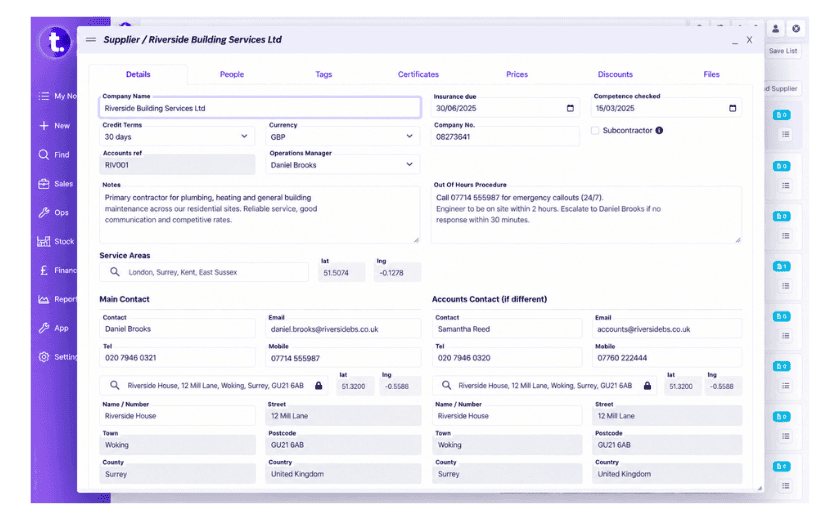Expand the Credit Terms dropdown

point(177,137)
